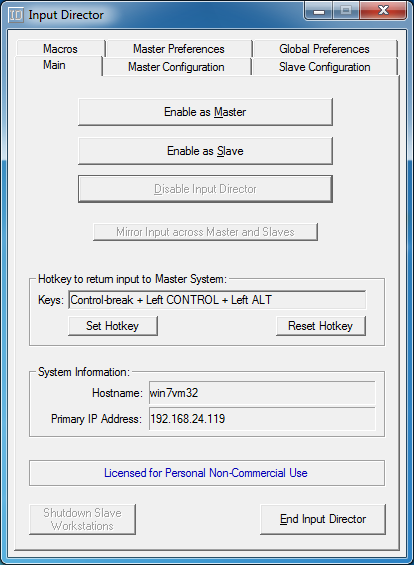414x565 pixels.
Task: Click the Enable as Master button
Action: tap(205, 112)
